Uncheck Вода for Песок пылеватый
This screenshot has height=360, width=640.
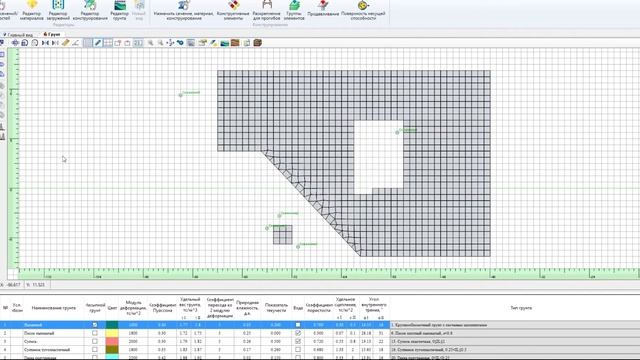click(298, 333)
